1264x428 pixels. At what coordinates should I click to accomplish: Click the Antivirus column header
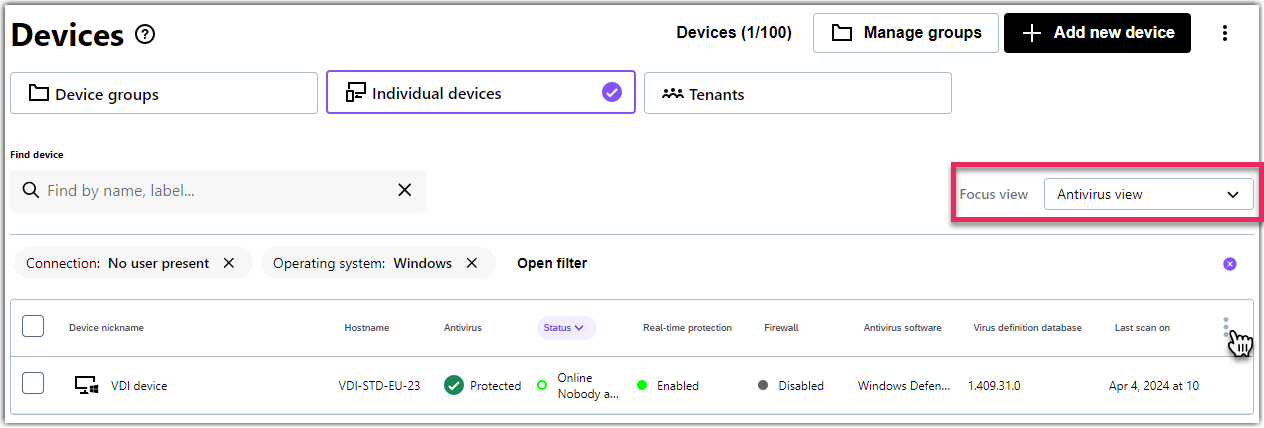pyautogui.click(x=463, y=328)
